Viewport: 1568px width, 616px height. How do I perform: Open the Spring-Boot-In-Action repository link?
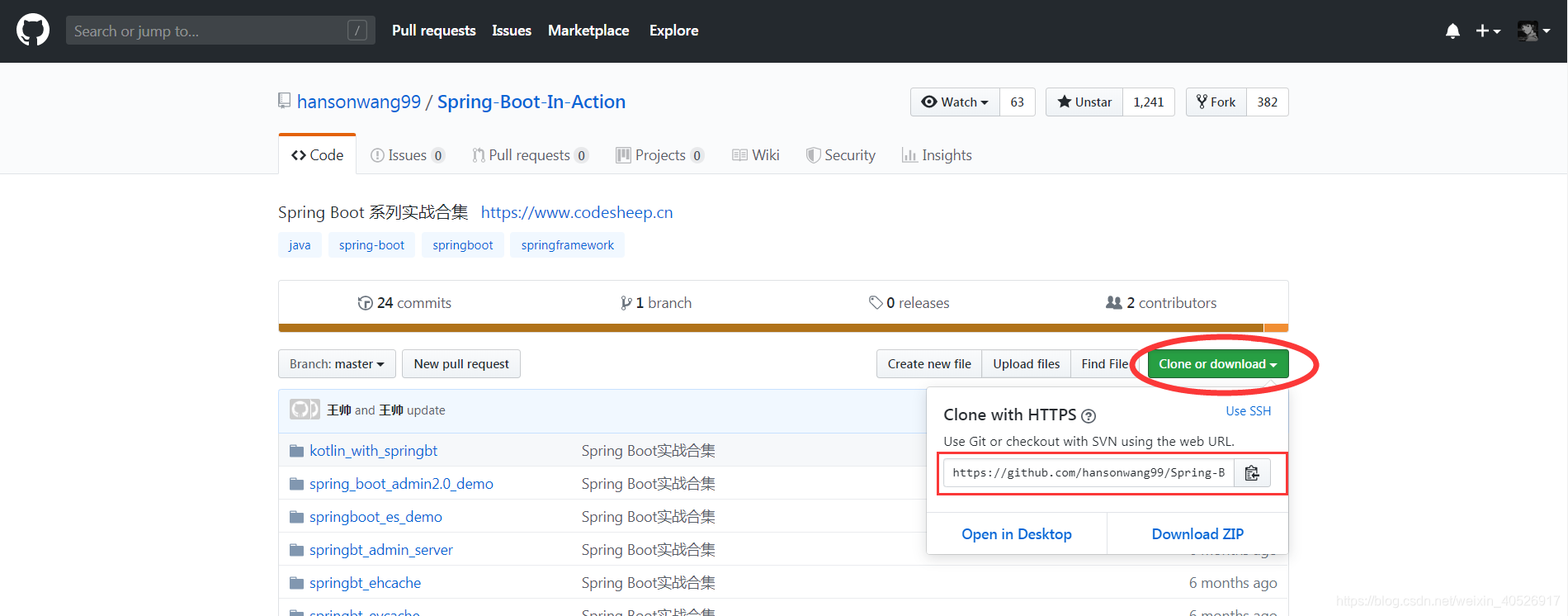[x=531, y=102]
